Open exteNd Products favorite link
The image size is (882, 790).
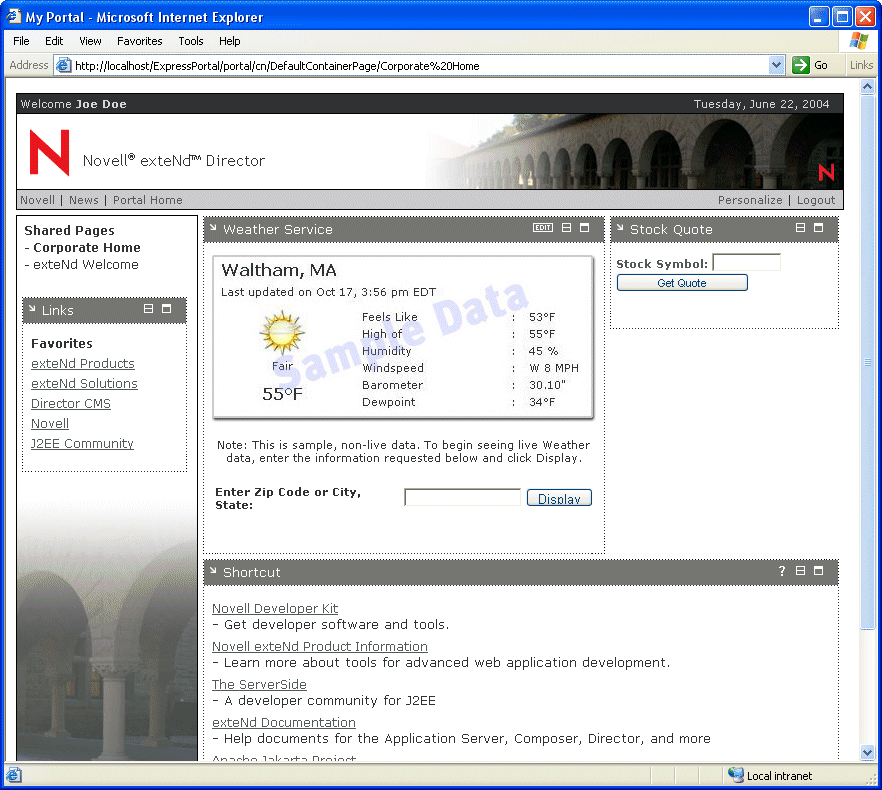[83, 363]
